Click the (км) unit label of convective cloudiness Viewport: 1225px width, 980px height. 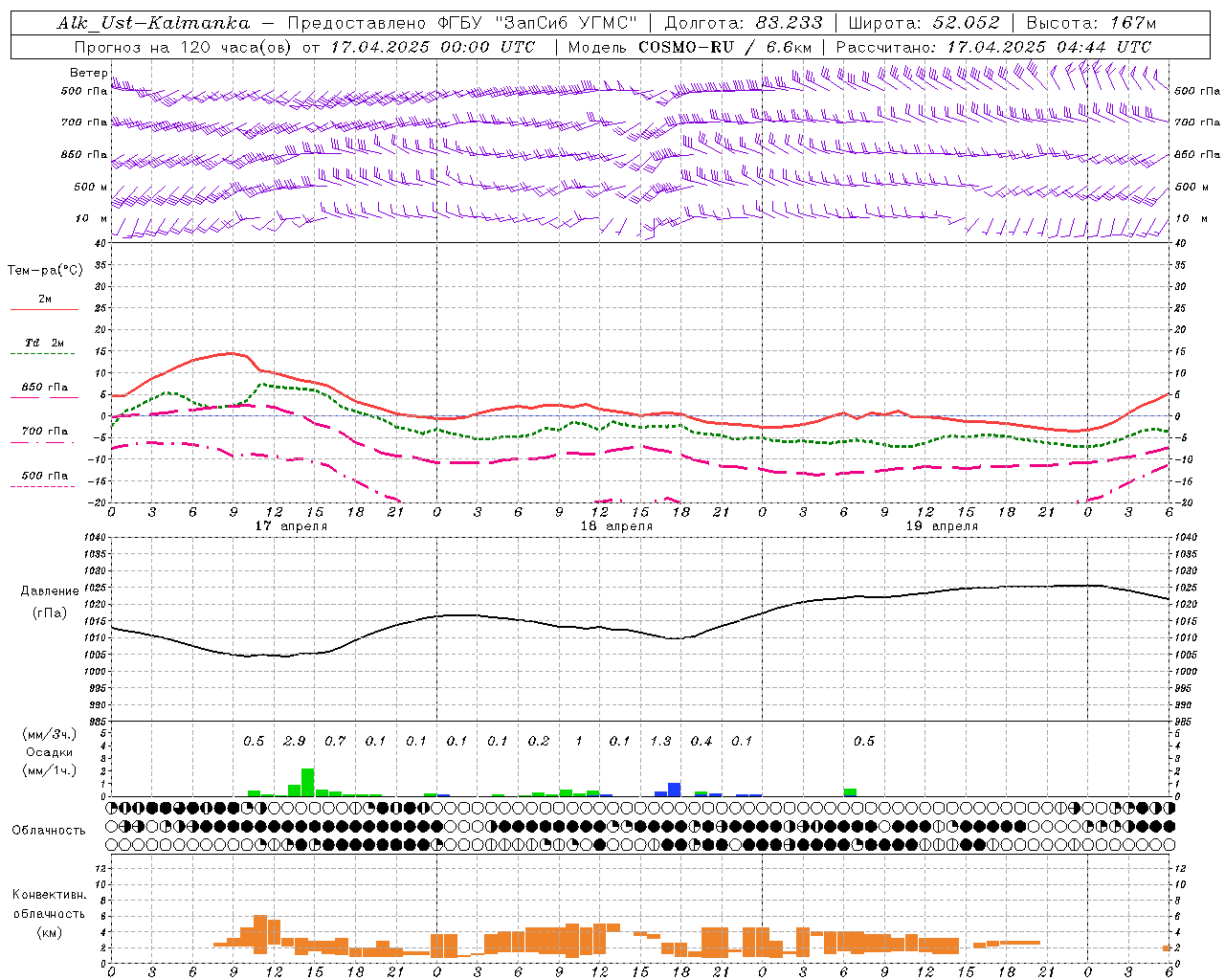(x=49, y=932)
